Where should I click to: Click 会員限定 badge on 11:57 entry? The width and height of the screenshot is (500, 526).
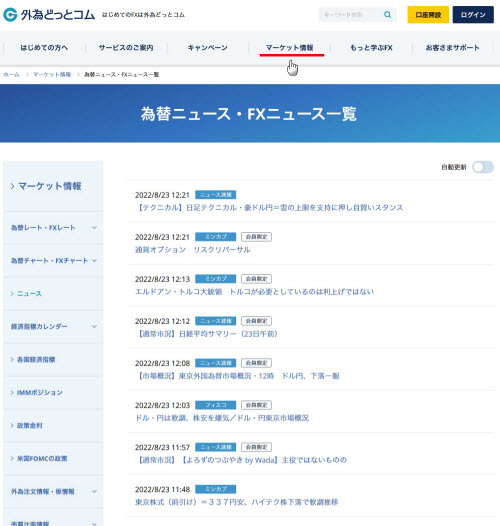point(256,447)
